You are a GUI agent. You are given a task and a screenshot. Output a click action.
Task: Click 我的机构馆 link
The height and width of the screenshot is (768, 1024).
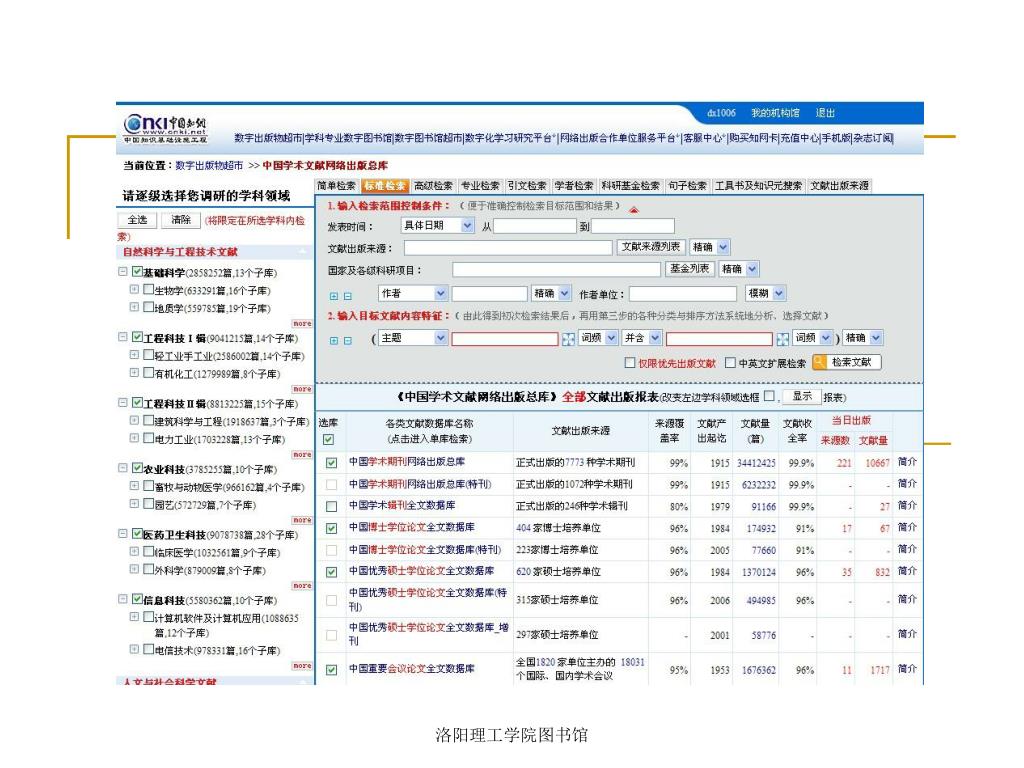point(775,113)
